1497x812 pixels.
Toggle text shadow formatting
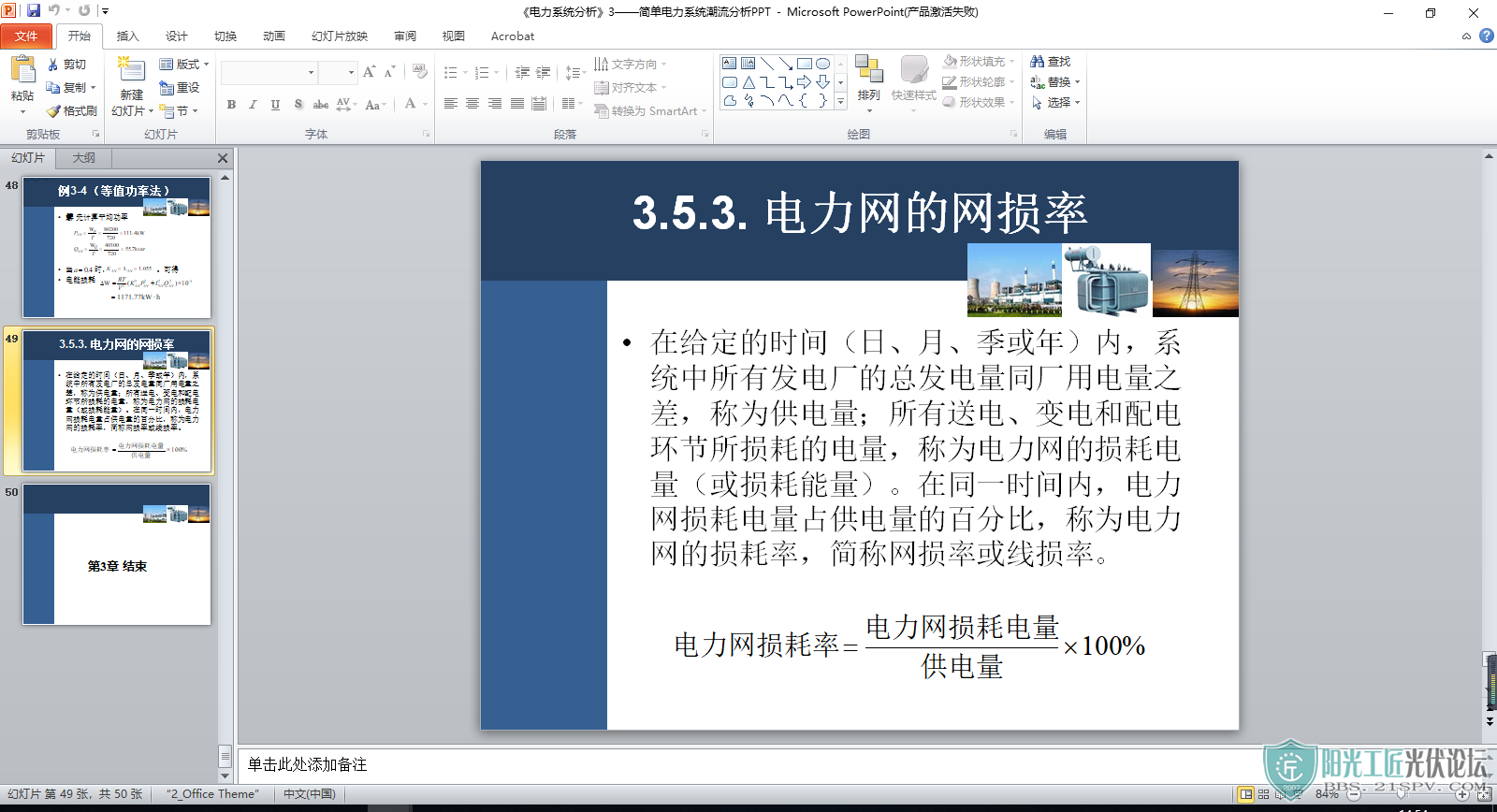click(298, 104)
